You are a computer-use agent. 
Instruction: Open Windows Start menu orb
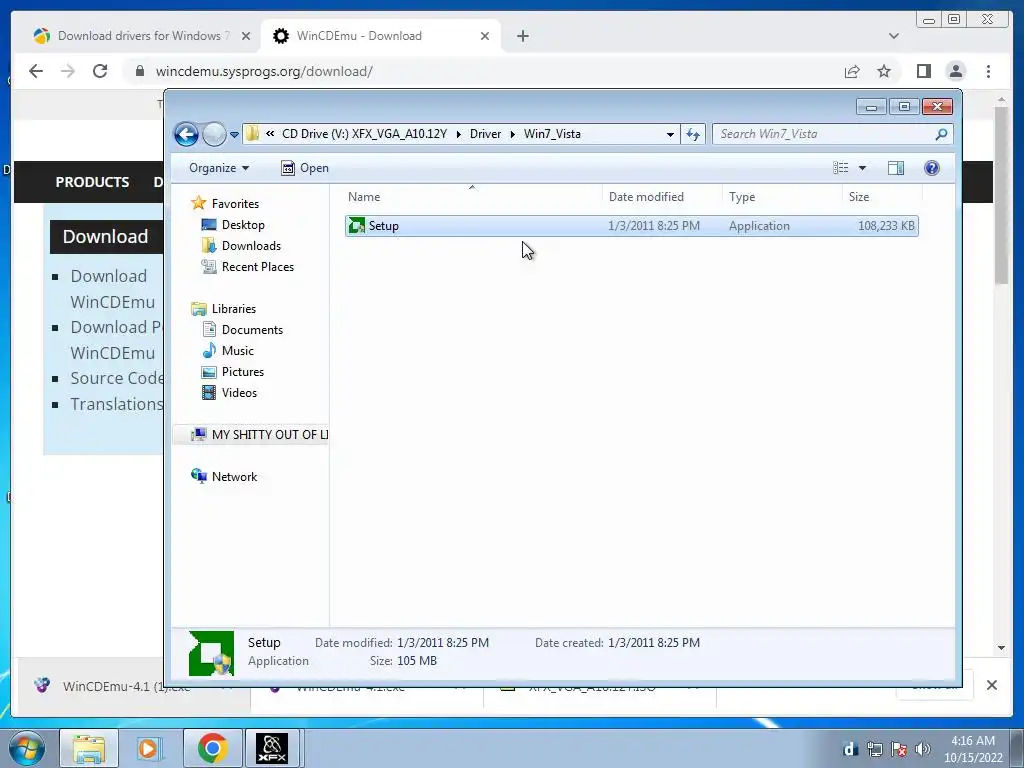click(26, 748)
